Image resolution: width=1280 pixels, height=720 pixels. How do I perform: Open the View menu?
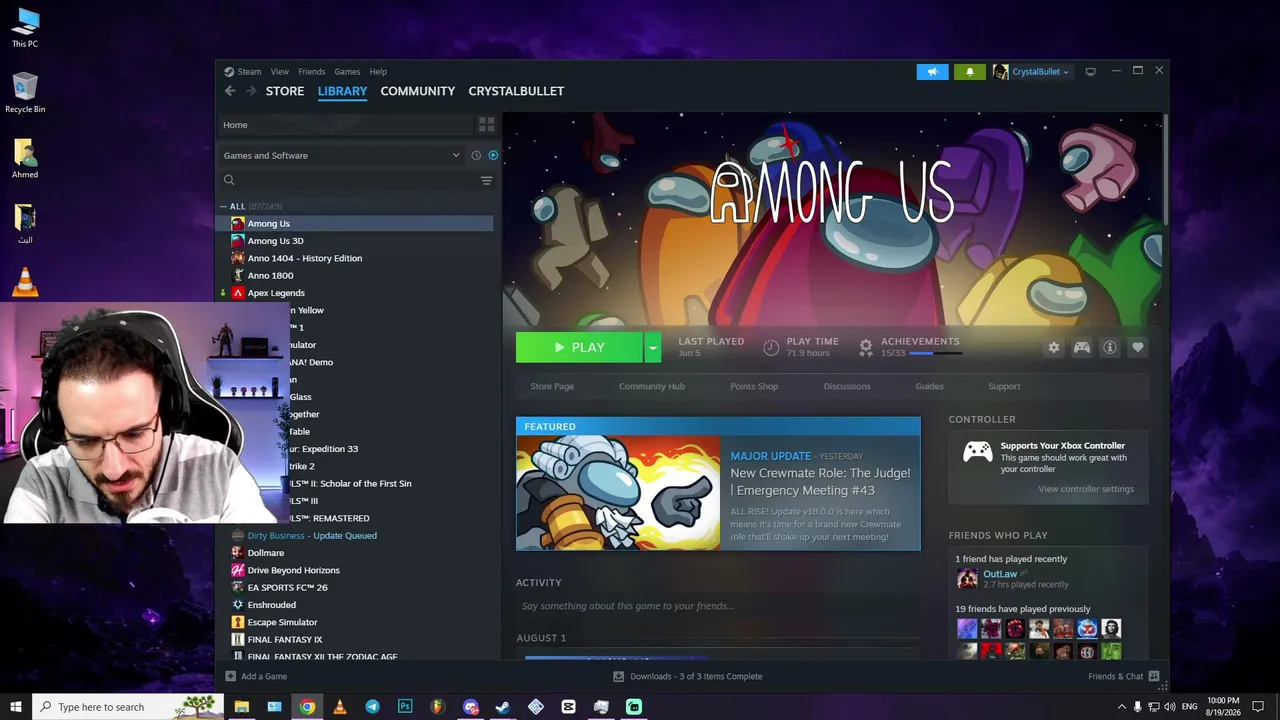pyautogui.click(x=280, y=72)
